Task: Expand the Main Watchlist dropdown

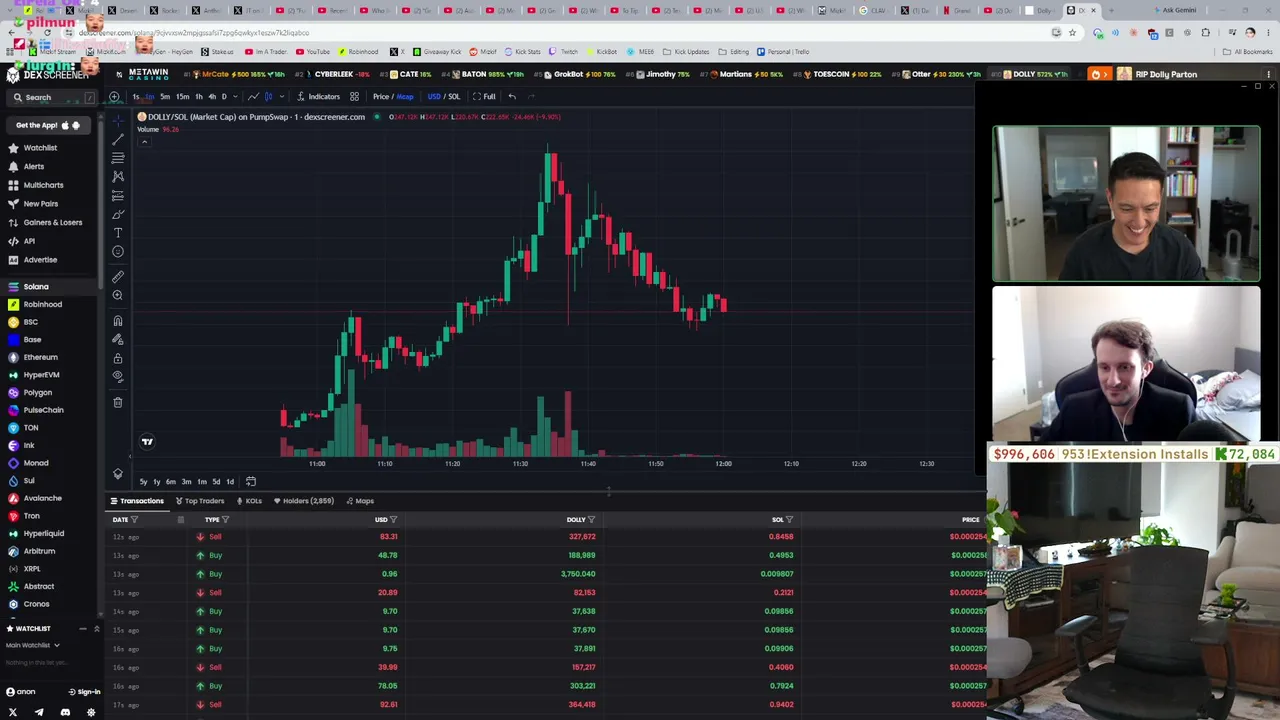Action: 32,645
